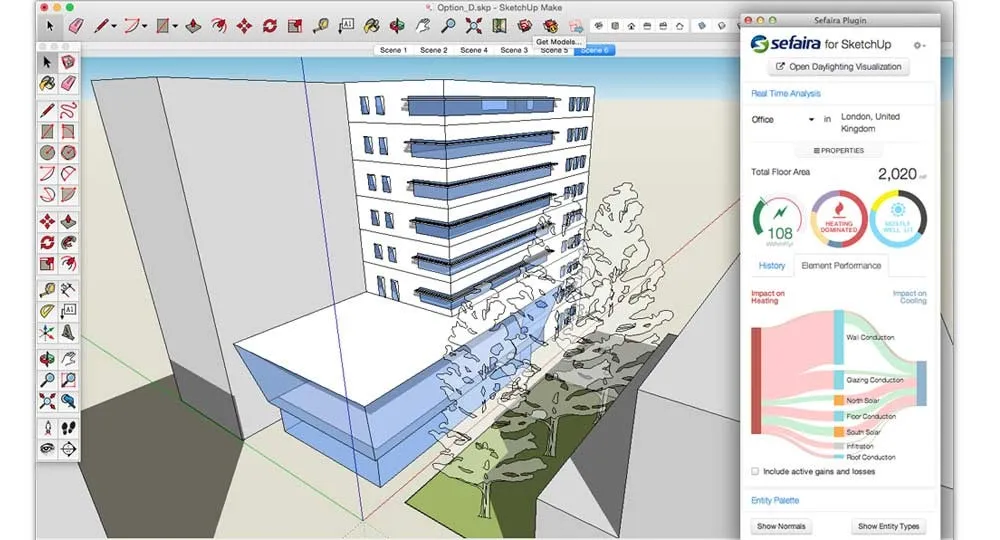This screenshot has width=1000, height=540.
Task: Click the Floor Conduction label in chart
Action: pyautogui.click(x=871, y=416)
